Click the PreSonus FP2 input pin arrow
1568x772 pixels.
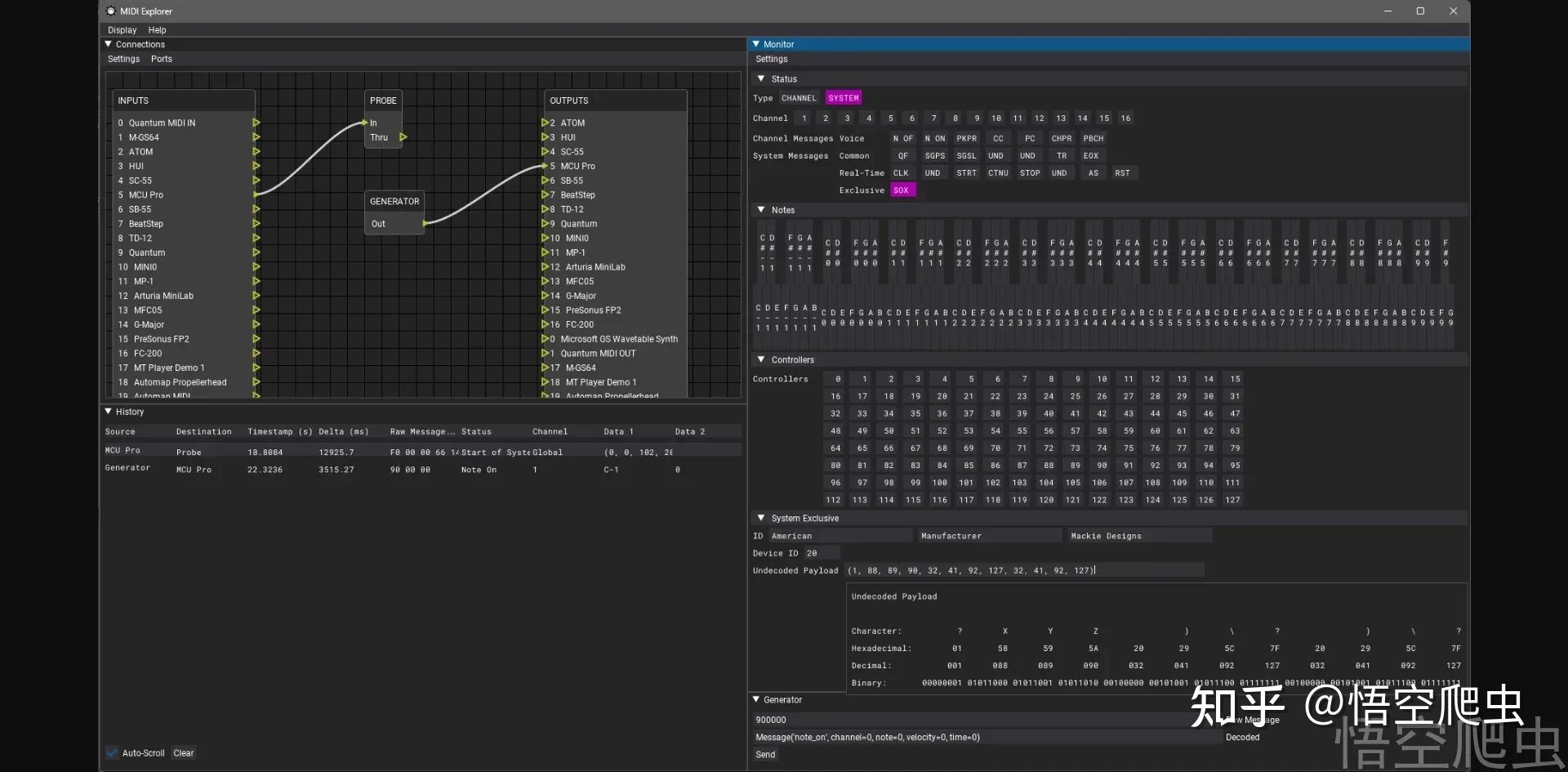click(x=256, y=338)
